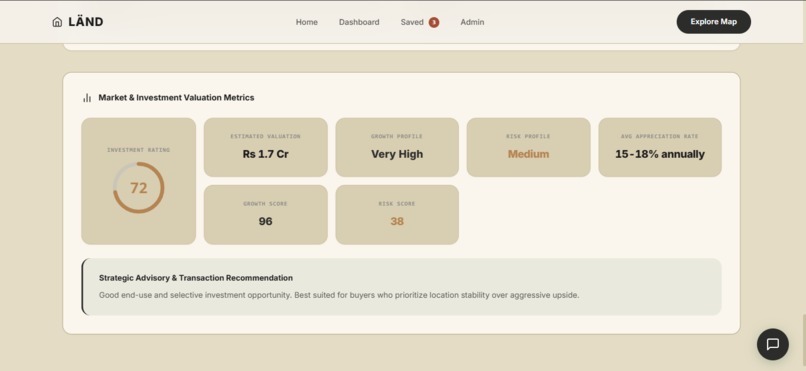Image resolution: width=806 pixels, height=371 pixels.
Task: Open the Saved nav item
Action: click(x=412, y=22)
